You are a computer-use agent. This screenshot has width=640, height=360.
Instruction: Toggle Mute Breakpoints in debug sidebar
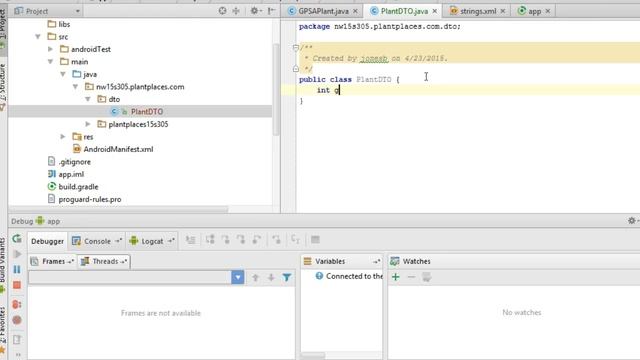click(x=17, y=320)
